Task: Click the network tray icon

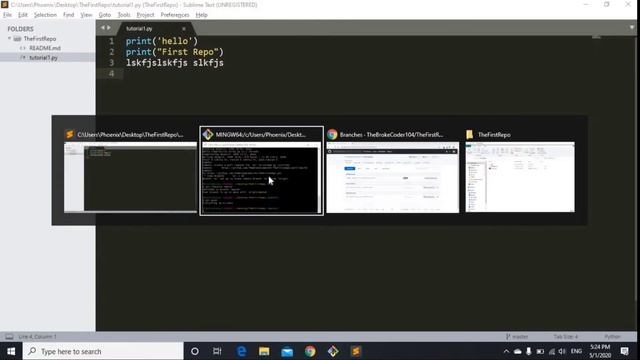Action: click(x=552, y=351)
